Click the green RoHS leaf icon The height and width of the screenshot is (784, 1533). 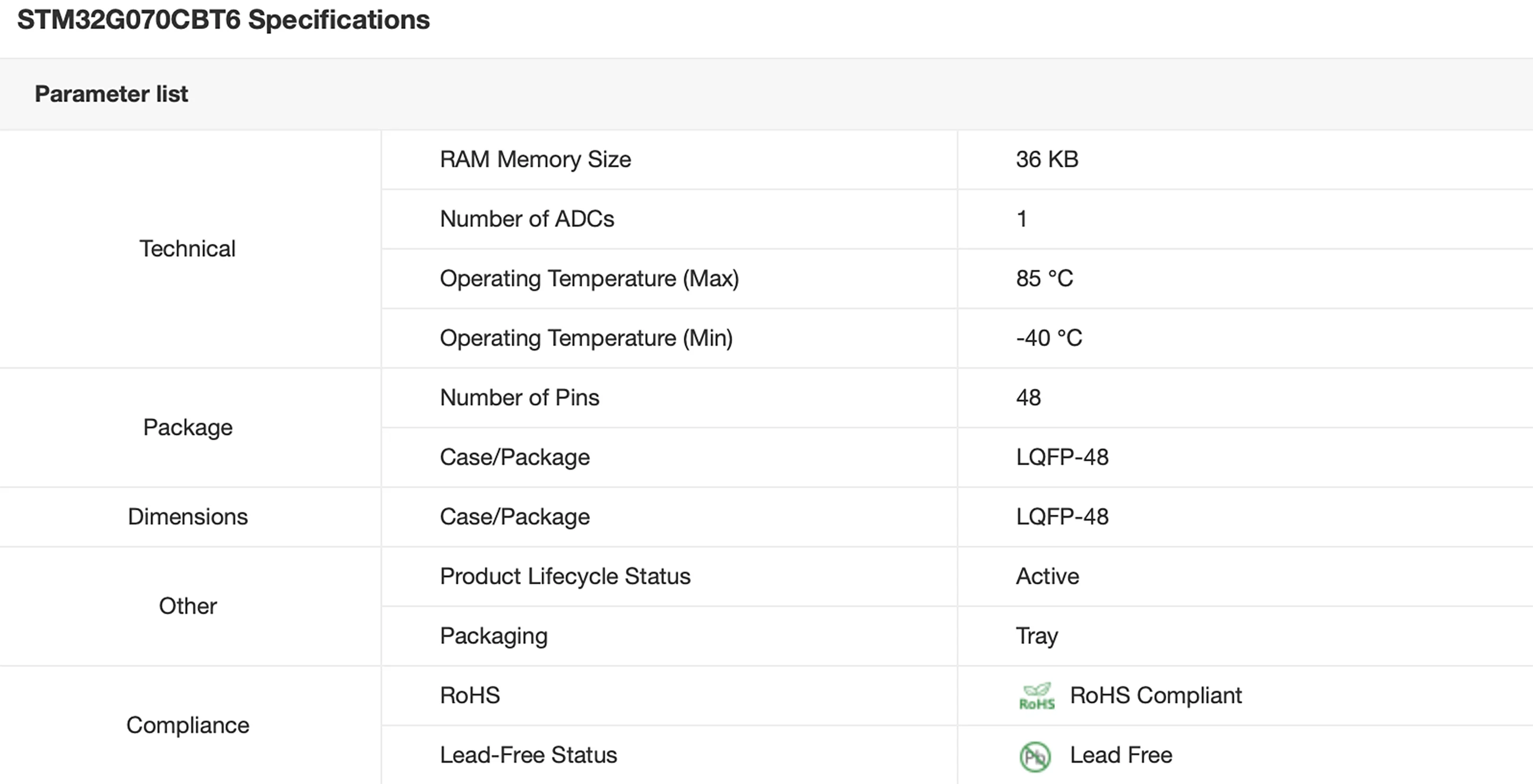coord(1036,696)
